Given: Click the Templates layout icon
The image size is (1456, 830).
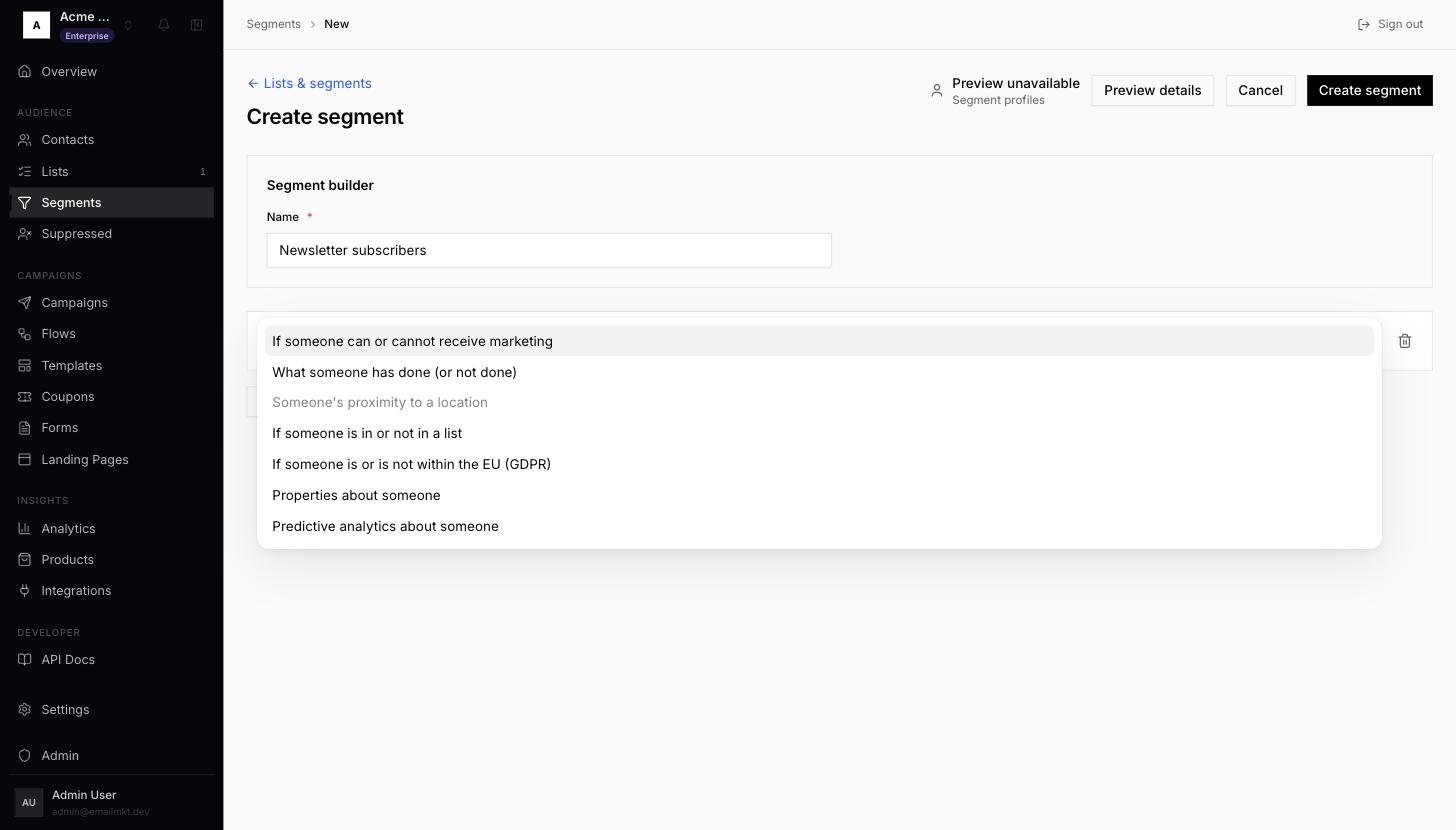Looking at the screenshot, I should [25, 366].
